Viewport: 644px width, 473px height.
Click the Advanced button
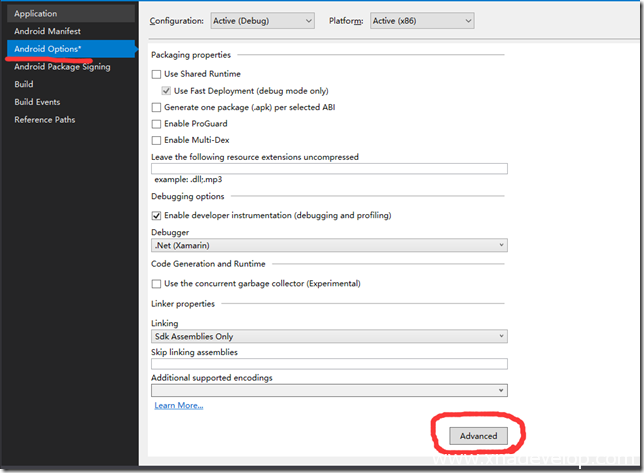tap(478, 436)
